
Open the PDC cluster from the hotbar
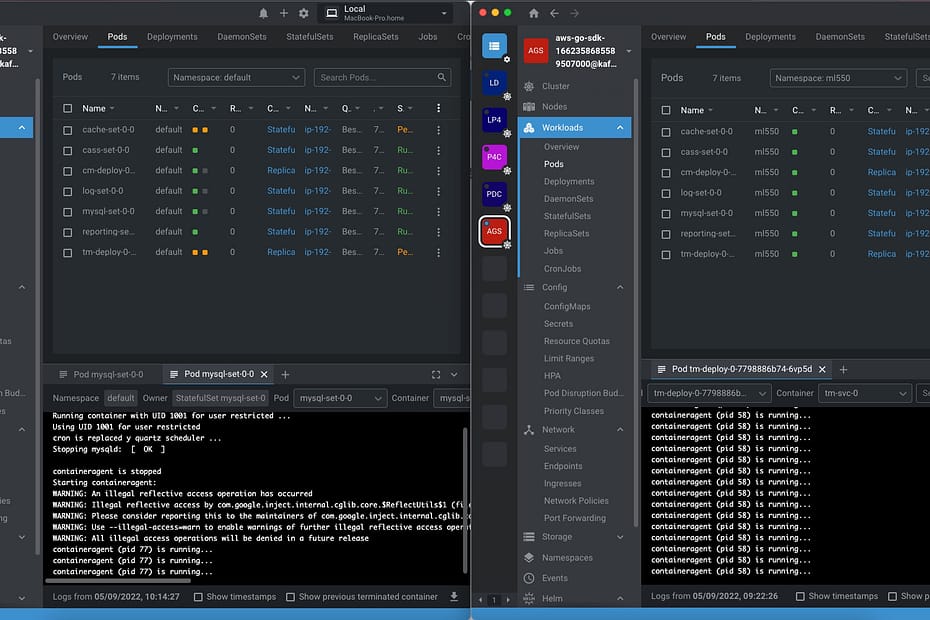494,194
